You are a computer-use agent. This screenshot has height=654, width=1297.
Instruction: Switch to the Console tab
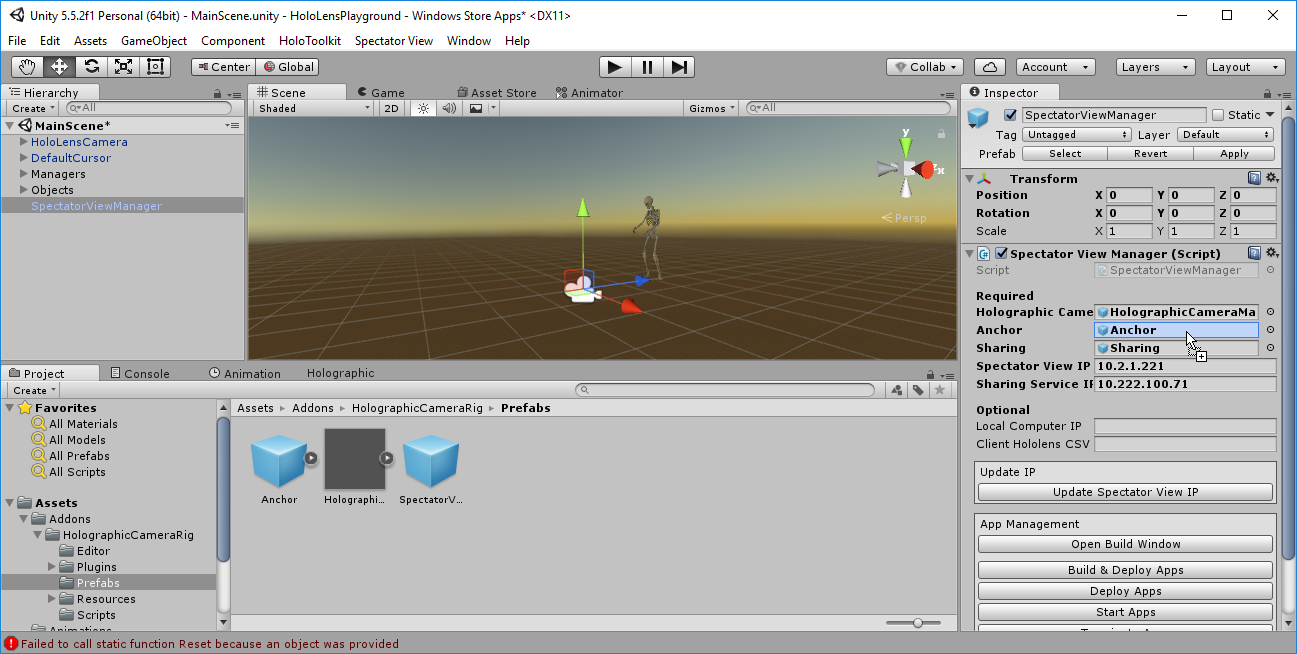tap(138, 373)
